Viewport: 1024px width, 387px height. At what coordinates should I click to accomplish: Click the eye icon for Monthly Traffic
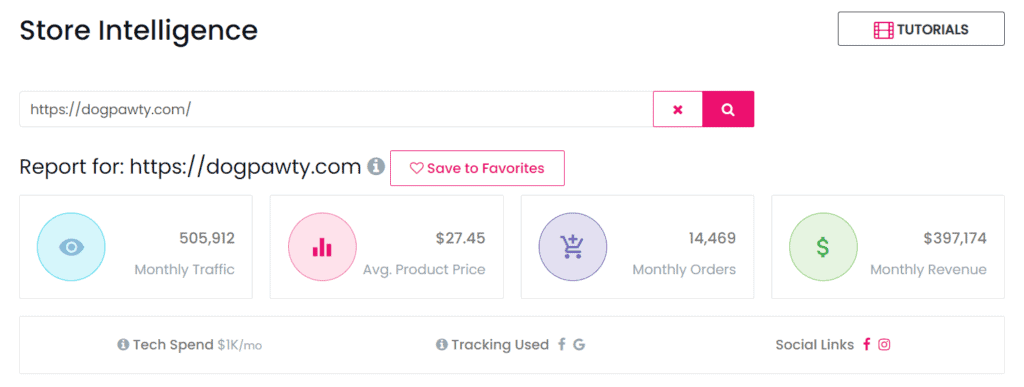[x=71, y=247]
